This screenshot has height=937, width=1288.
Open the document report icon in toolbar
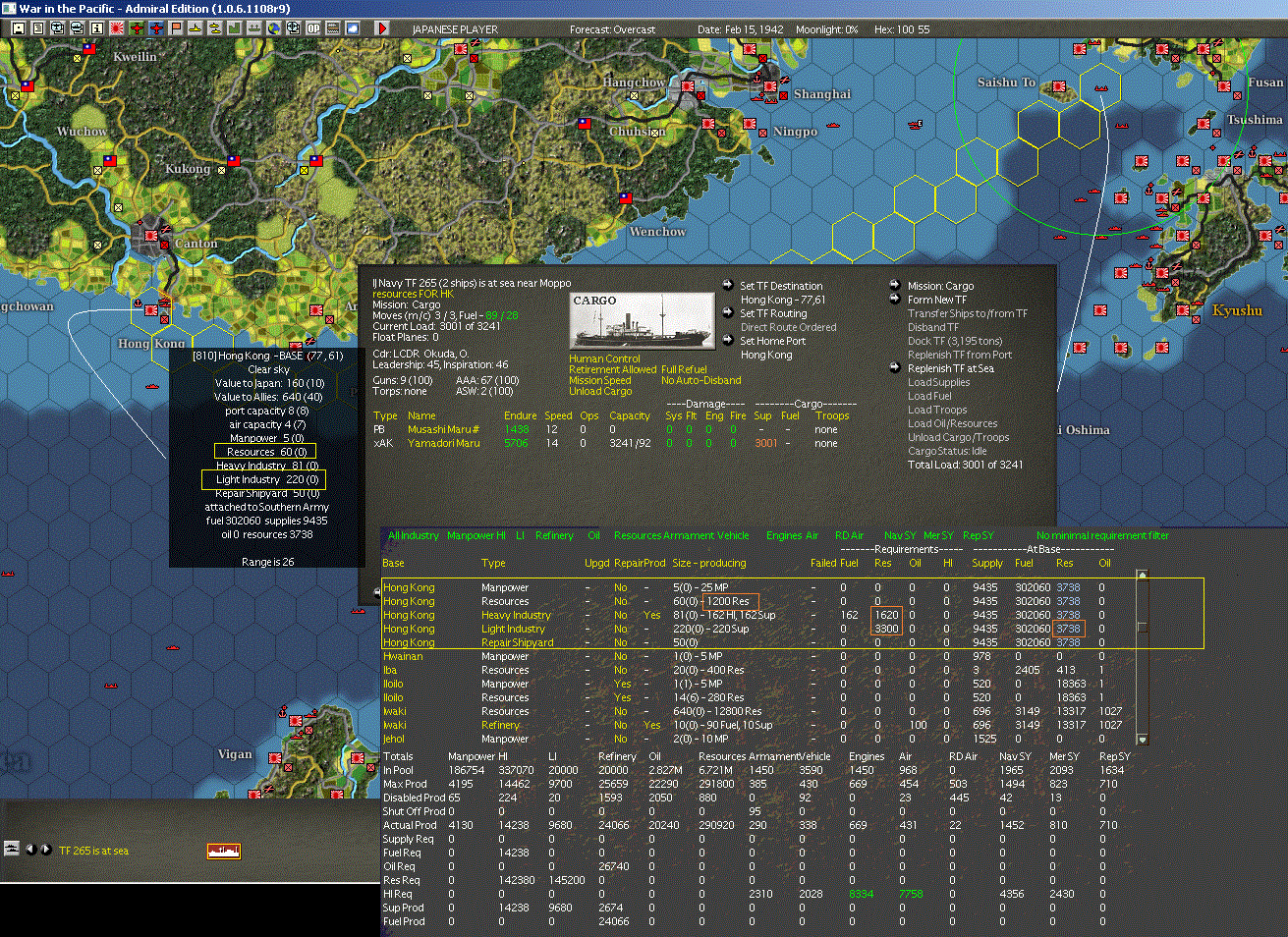pos(37,28)
